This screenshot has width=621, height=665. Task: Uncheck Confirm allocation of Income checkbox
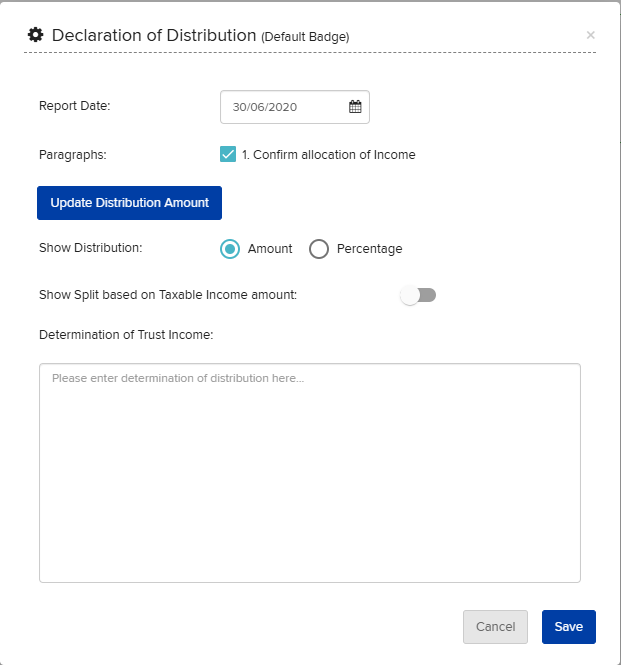228,154
